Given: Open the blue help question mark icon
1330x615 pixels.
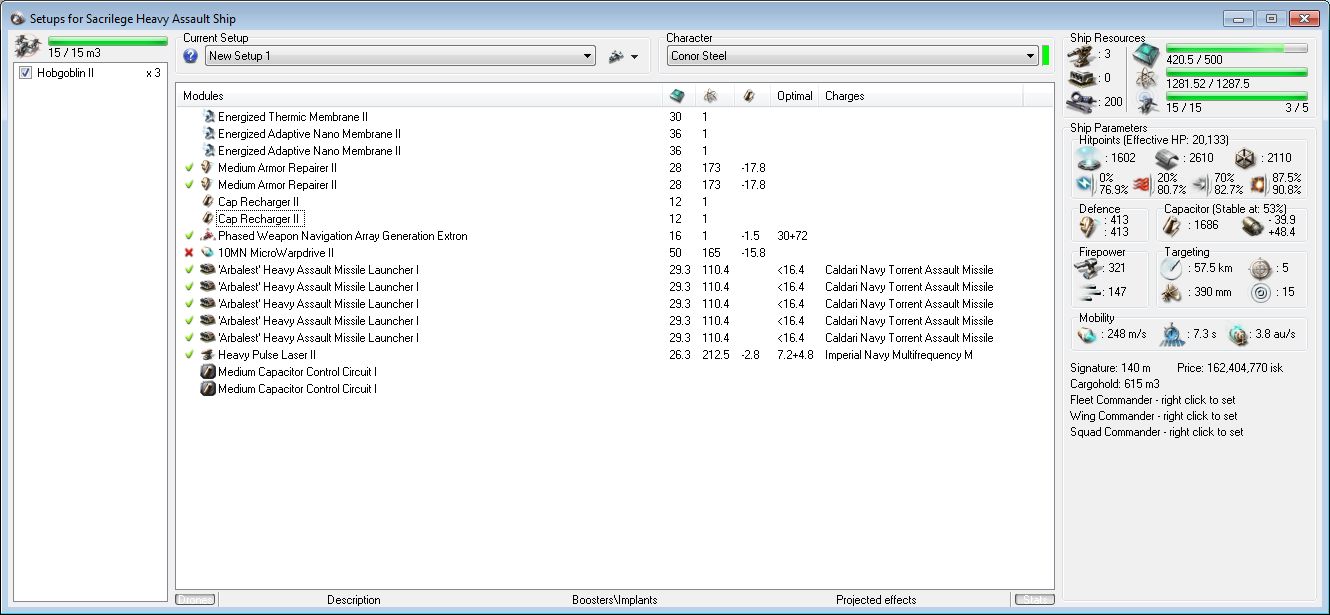Looking at the screenshot, I should click(x=191, y=56).
